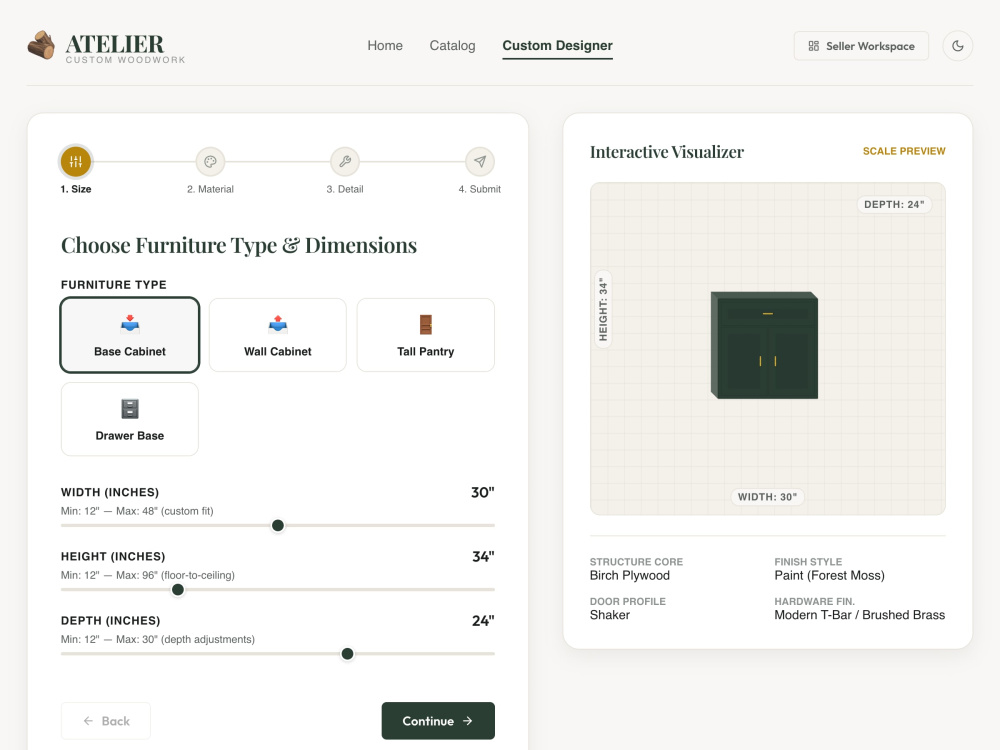Screen dimensions: 1000x750
Task: Click the Birch Plywood structure value
Action: (x=629, y=575)
